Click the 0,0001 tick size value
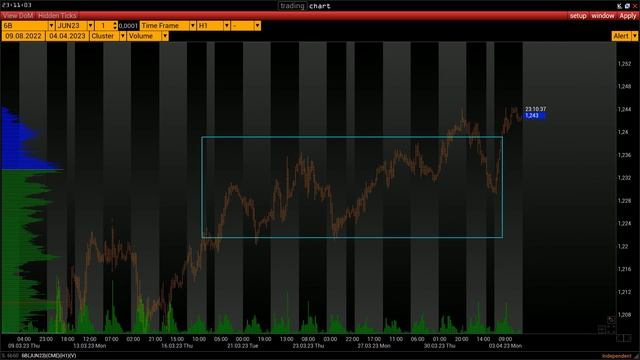The height and width of the screenshot is (360, 640). pyautogui.click(x=128, y=26)
